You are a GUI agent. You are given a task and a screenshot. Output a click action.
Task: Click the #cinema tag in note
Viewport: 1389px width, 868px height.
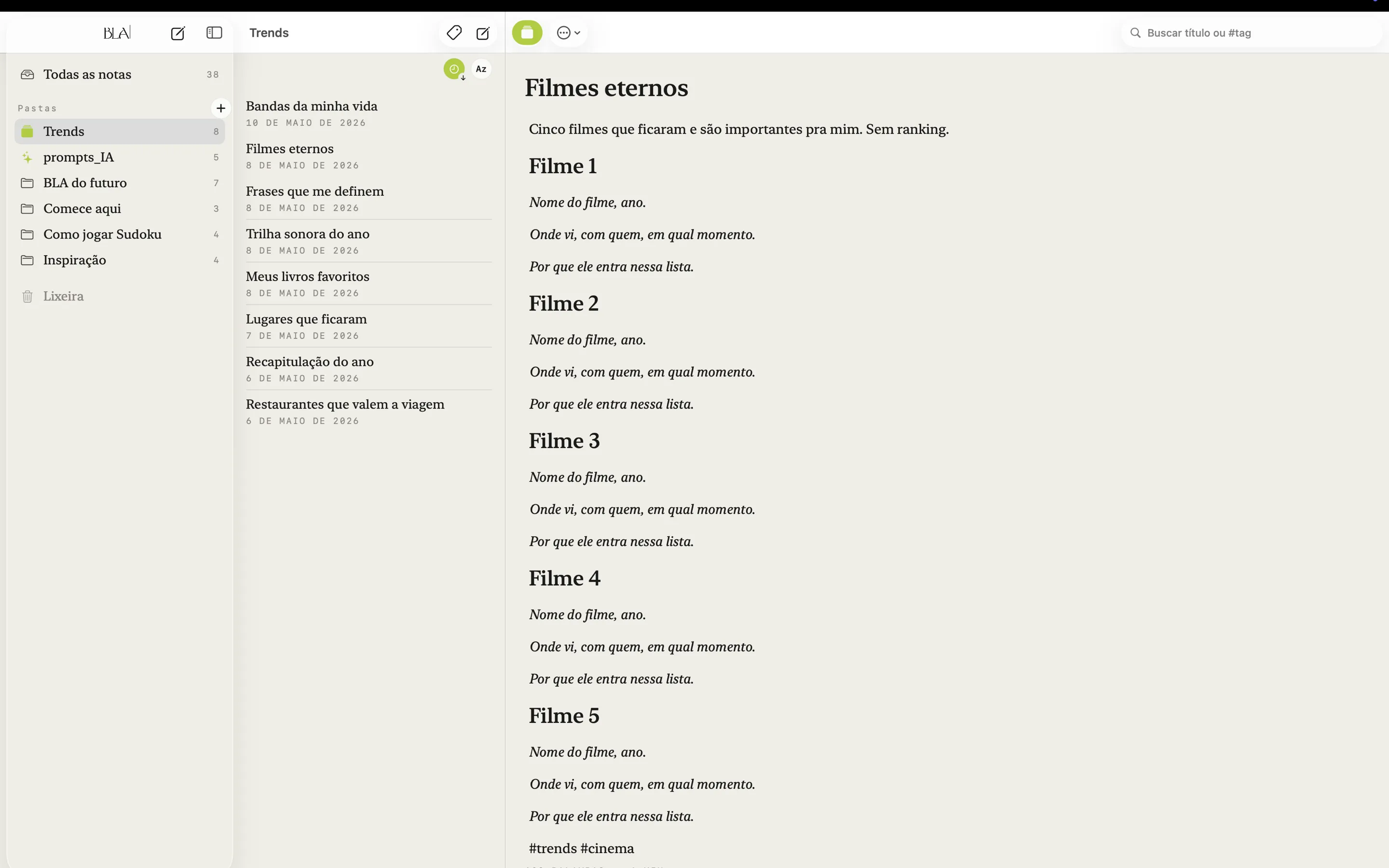pyautogui.click(x=607, y=849)
